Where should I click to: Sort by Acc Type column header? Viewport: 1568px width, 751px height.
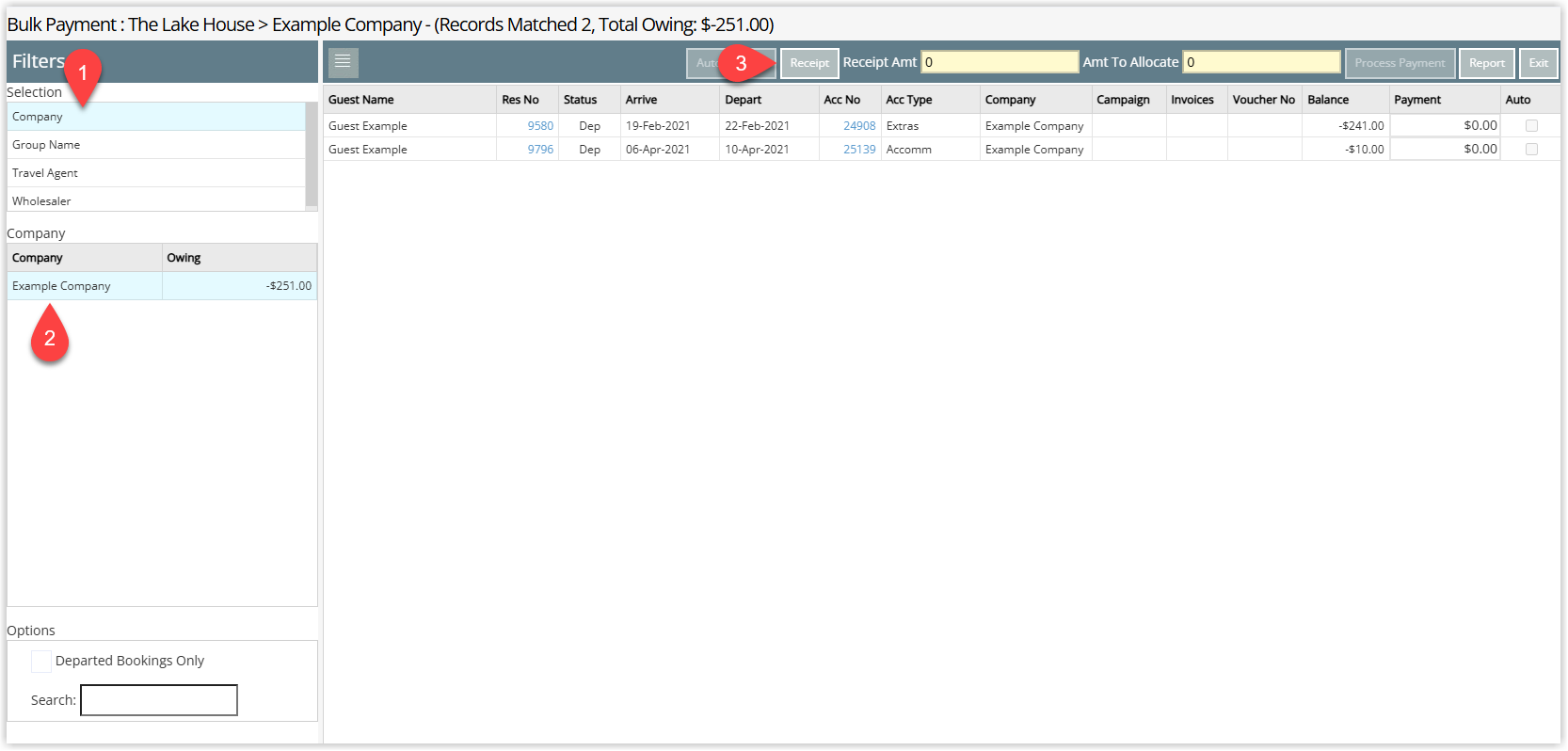[930, 100]
